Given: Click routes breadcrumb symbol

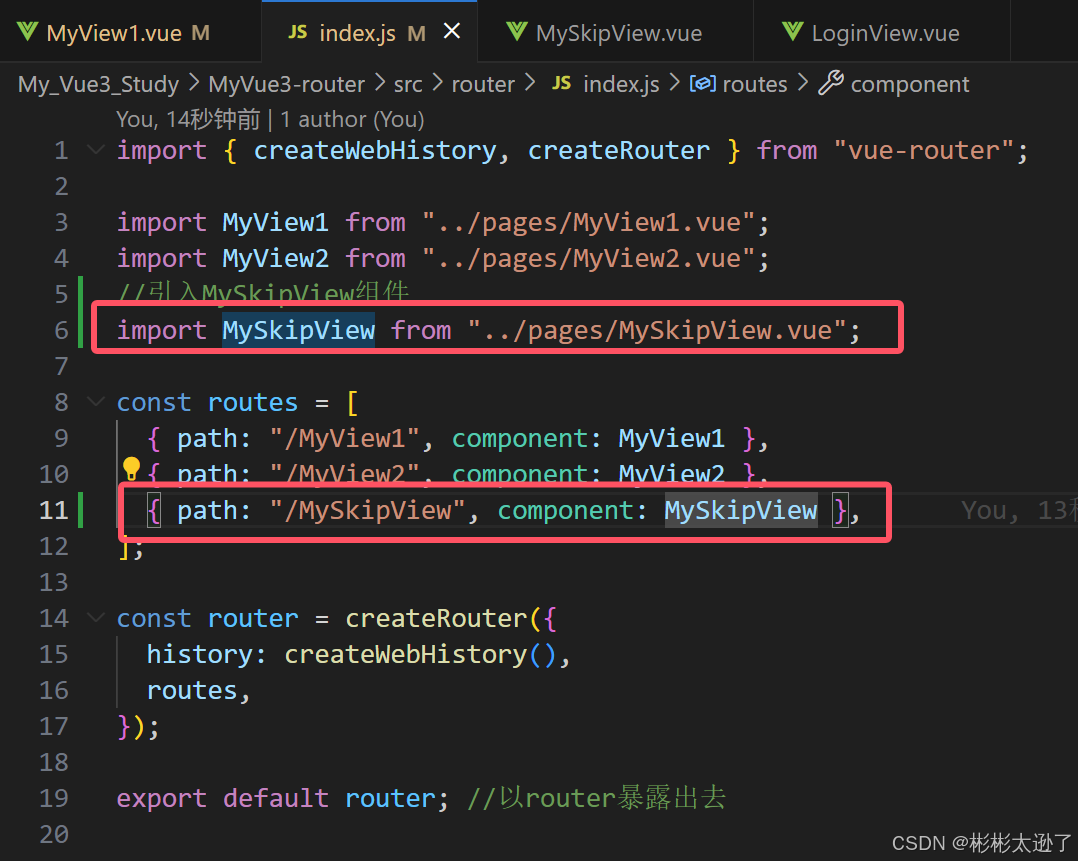Looking at the screenshot, I should pyautogui.click(x=755, y=84).
